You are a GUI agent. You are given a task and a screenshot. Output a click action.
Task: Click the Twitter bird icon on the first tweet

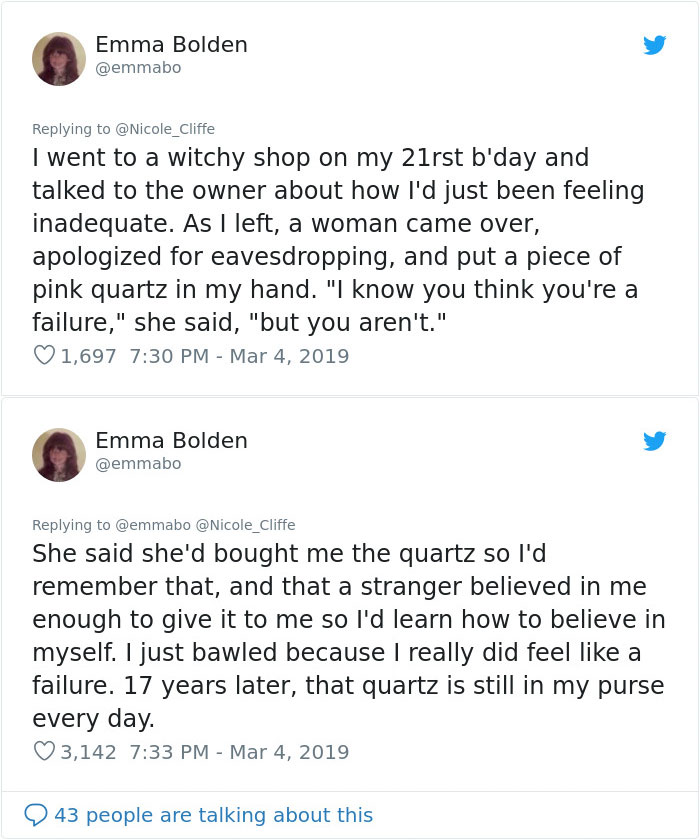click(655, 45)
